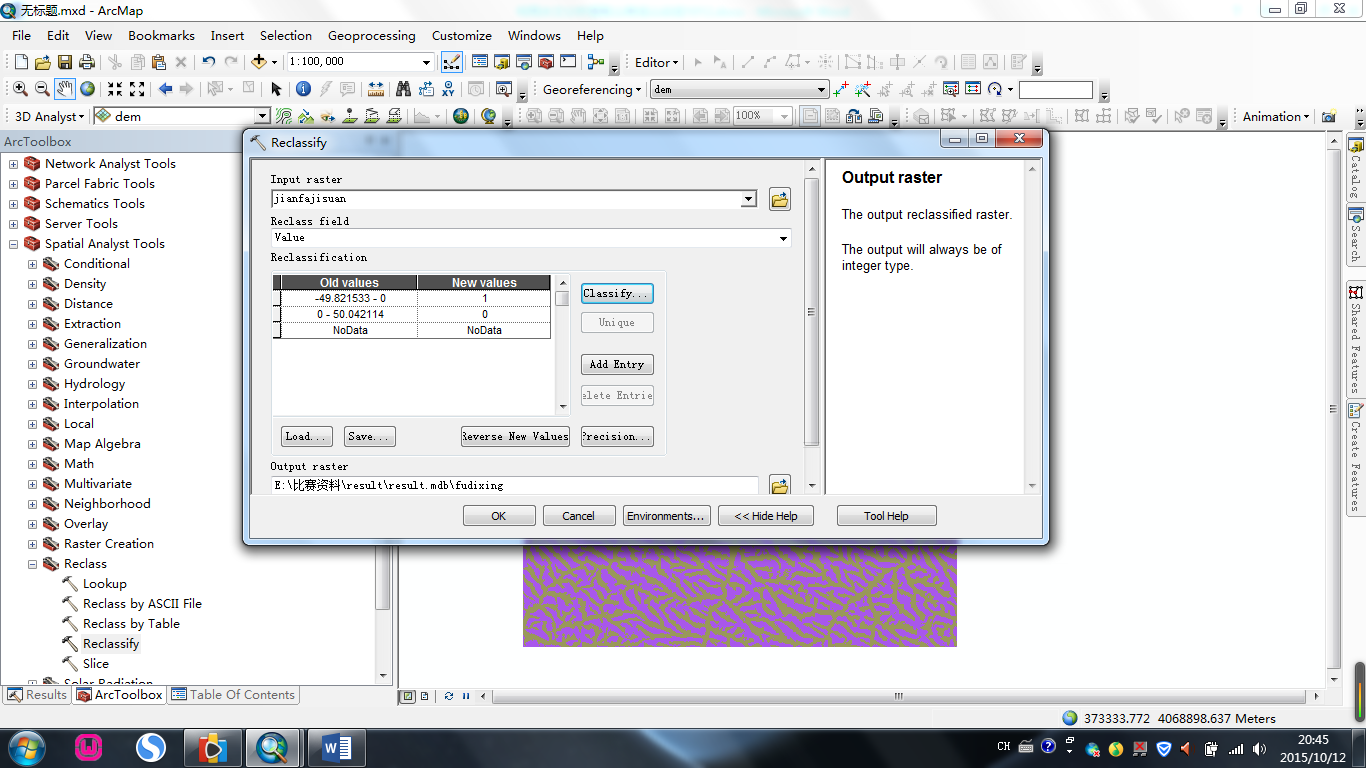Viewport: 1366px width, 768px height.
Task: Select the Reclass by ASCII File tool
Action: 142,604
